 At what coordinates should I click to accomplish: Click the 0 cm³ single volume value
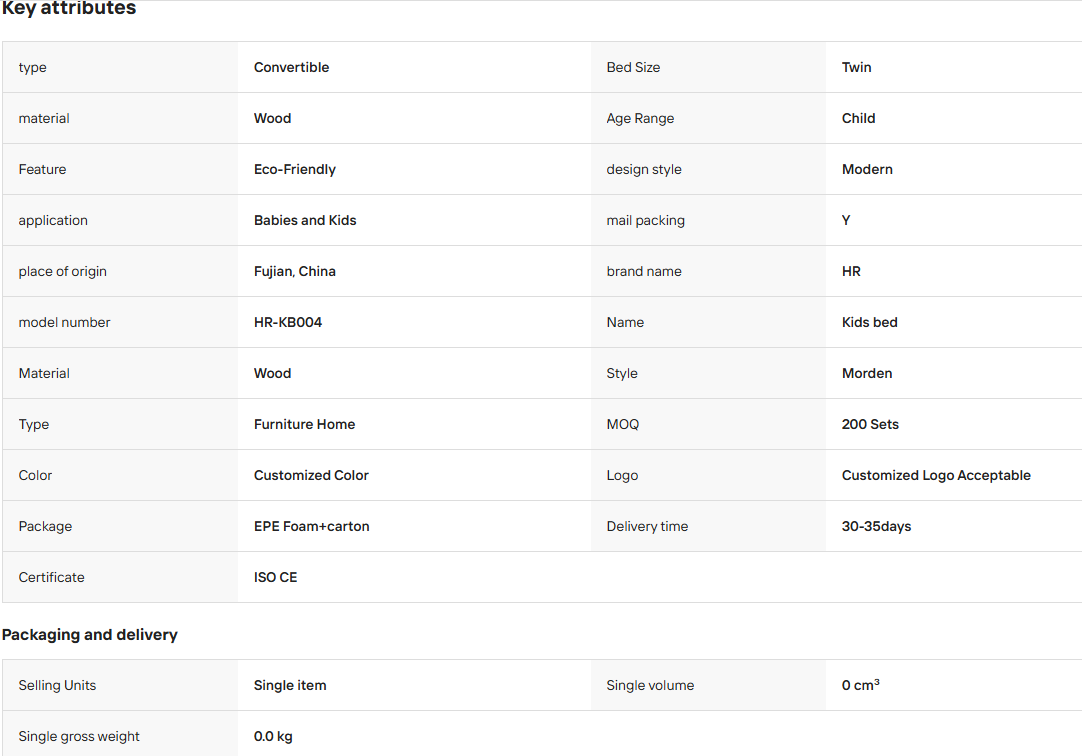(x=860, y=685)
